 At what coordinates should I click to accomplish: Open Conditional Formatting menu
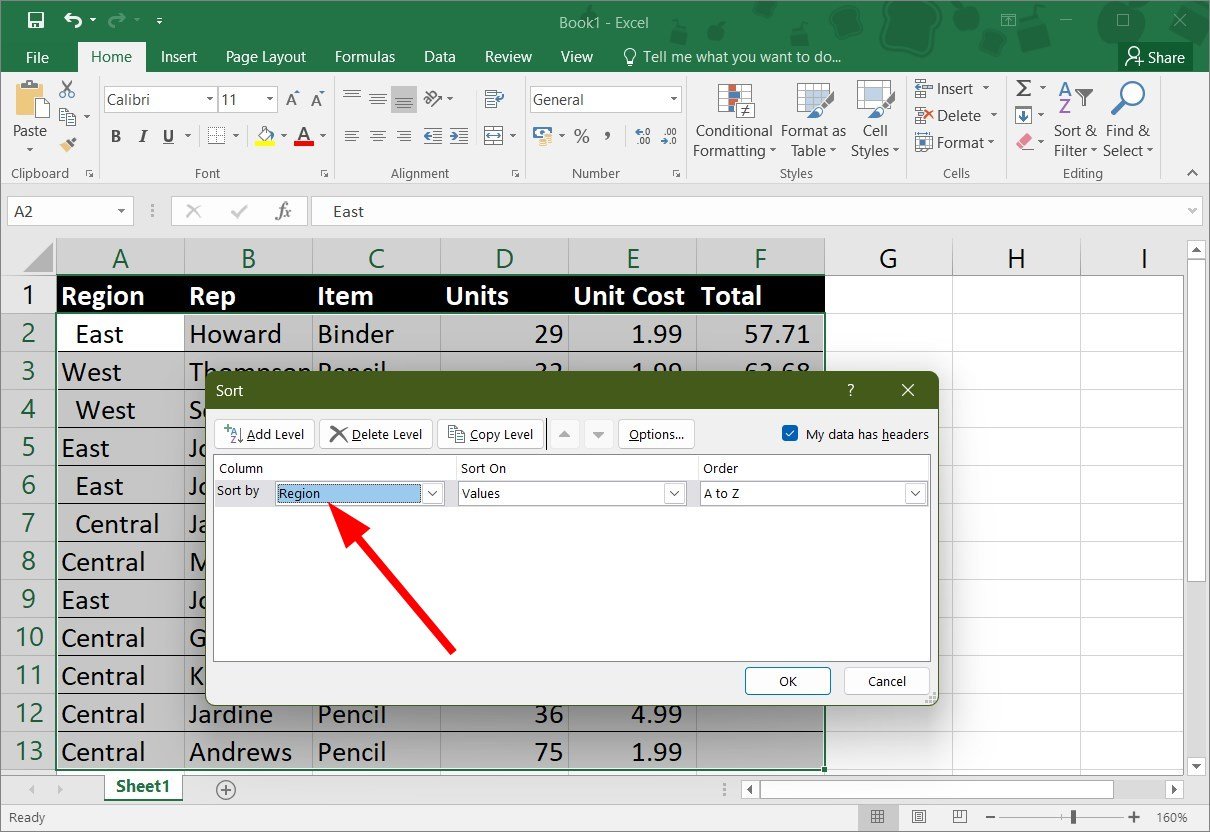pyautogui.click(x=734, y=120)
